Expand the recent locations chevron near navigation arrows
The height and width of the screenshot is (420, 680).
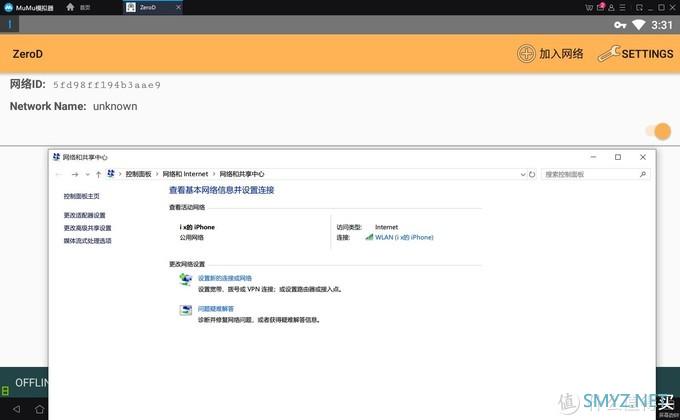tap(86, 174)
